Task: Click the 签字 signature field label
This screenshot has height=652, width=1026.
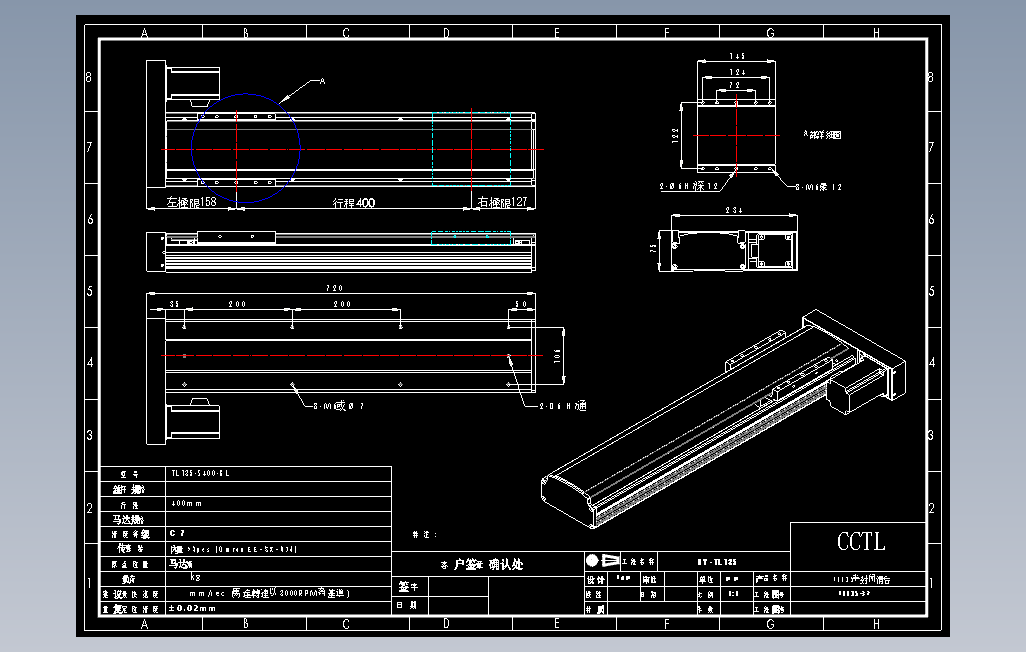Action: pyautogui.click(x=408, y=587)
